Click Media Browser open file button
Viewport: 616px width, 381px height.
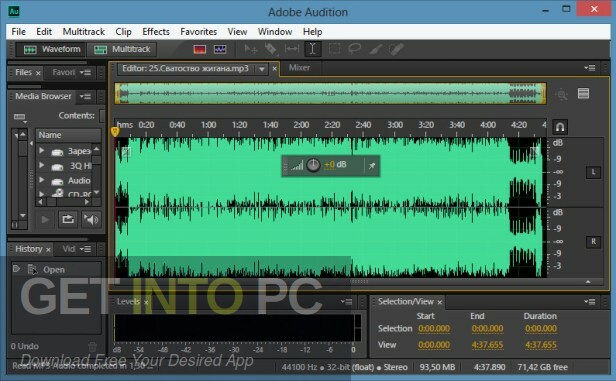click(68, 219)
